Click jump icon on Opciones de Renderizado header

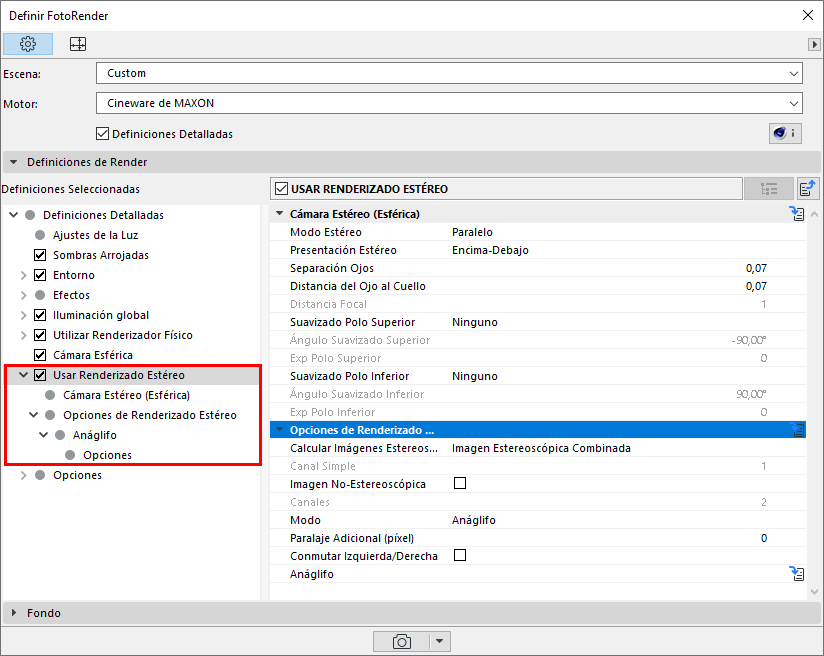click(797, 430)
